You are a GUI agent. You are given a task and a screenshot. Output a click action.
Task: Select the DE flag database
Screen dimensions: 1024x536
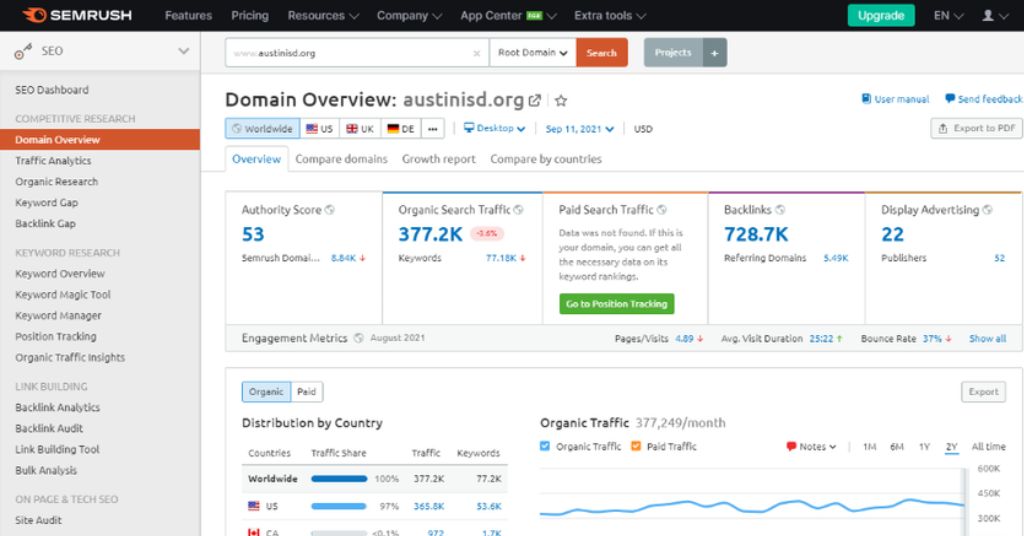pyautogui.click(x=401, y=129)
